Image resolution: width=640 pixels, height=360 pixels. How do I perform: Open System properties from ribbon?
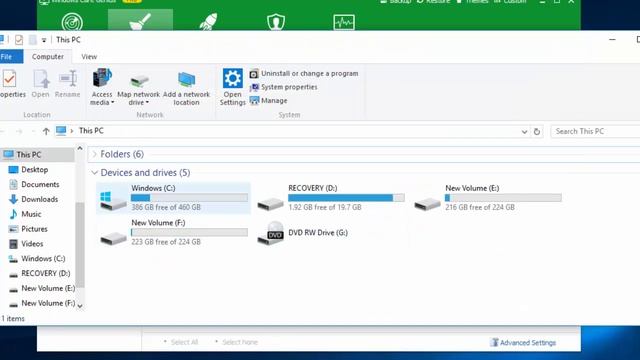pos(284,87)
